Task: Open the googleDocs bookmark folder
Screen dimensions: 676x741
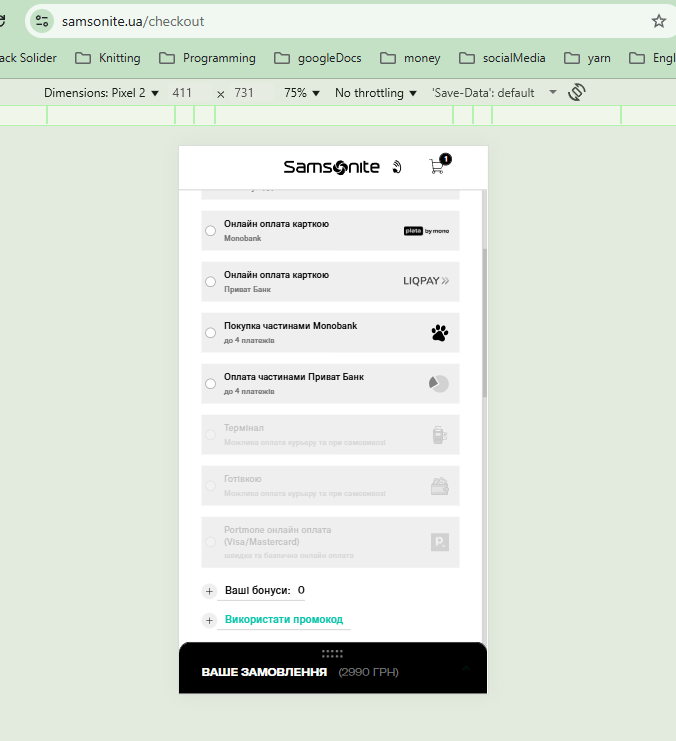Action: tap(318, 58)
